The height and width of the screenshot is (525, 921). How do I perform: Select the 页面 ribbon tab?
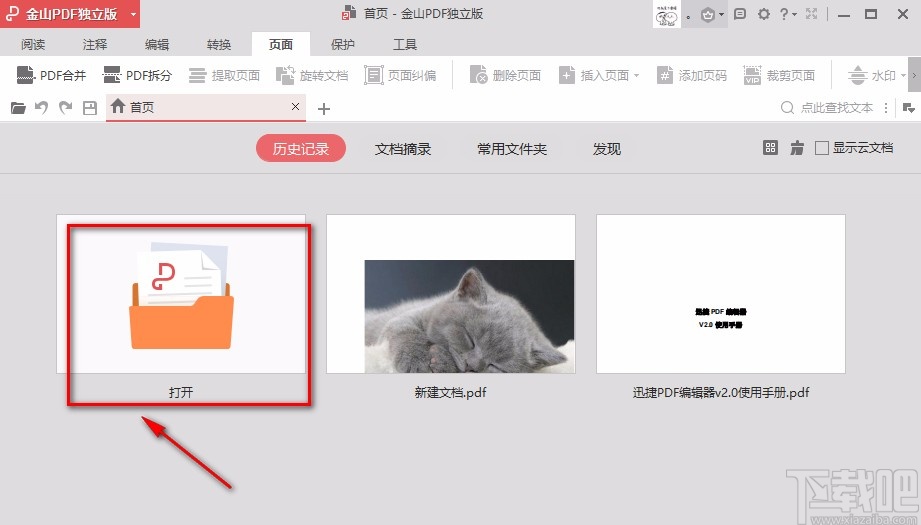point(281,44)
